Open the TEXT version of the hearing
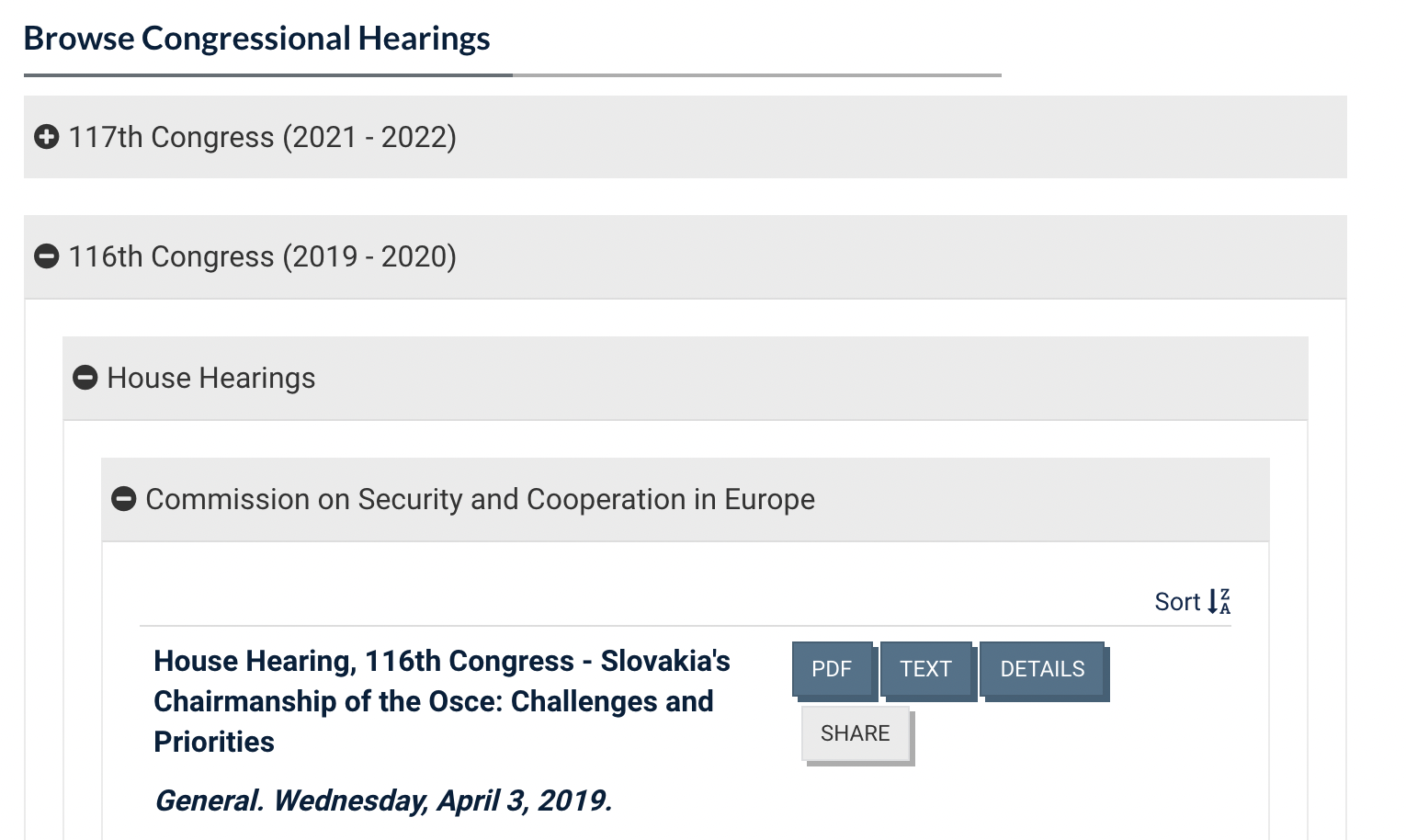This screenshot has height=840, width=1406. click(925, 669)
